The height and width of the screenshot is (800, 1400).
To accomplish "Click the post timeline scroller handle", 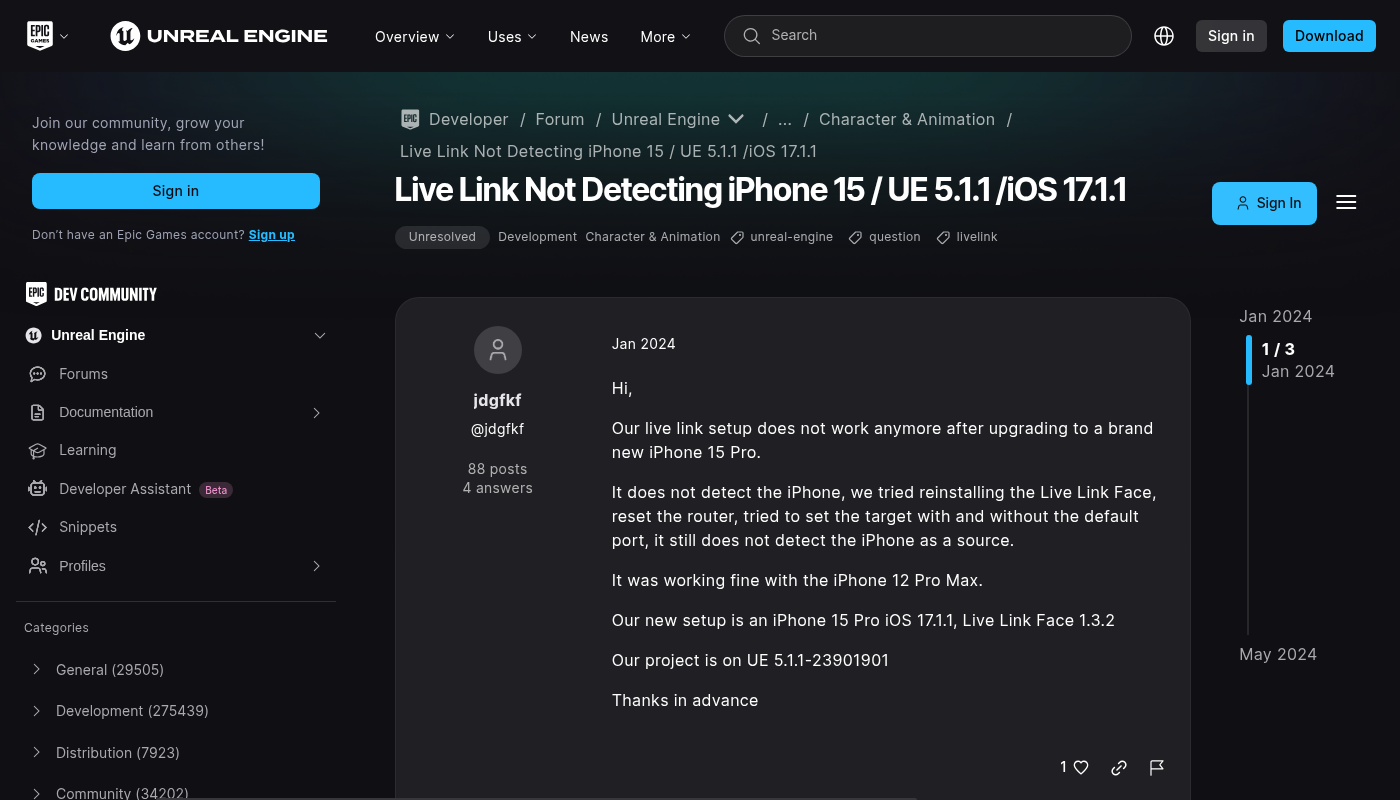I will (x=1248, y=360).
